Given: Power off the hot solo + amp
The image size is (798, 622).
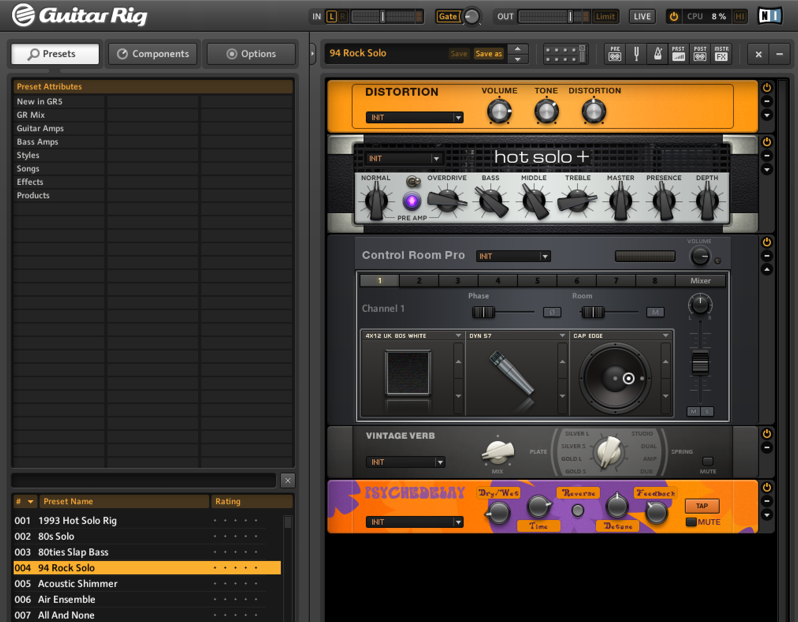Looking at the screenshot, I should coord(766,142).
